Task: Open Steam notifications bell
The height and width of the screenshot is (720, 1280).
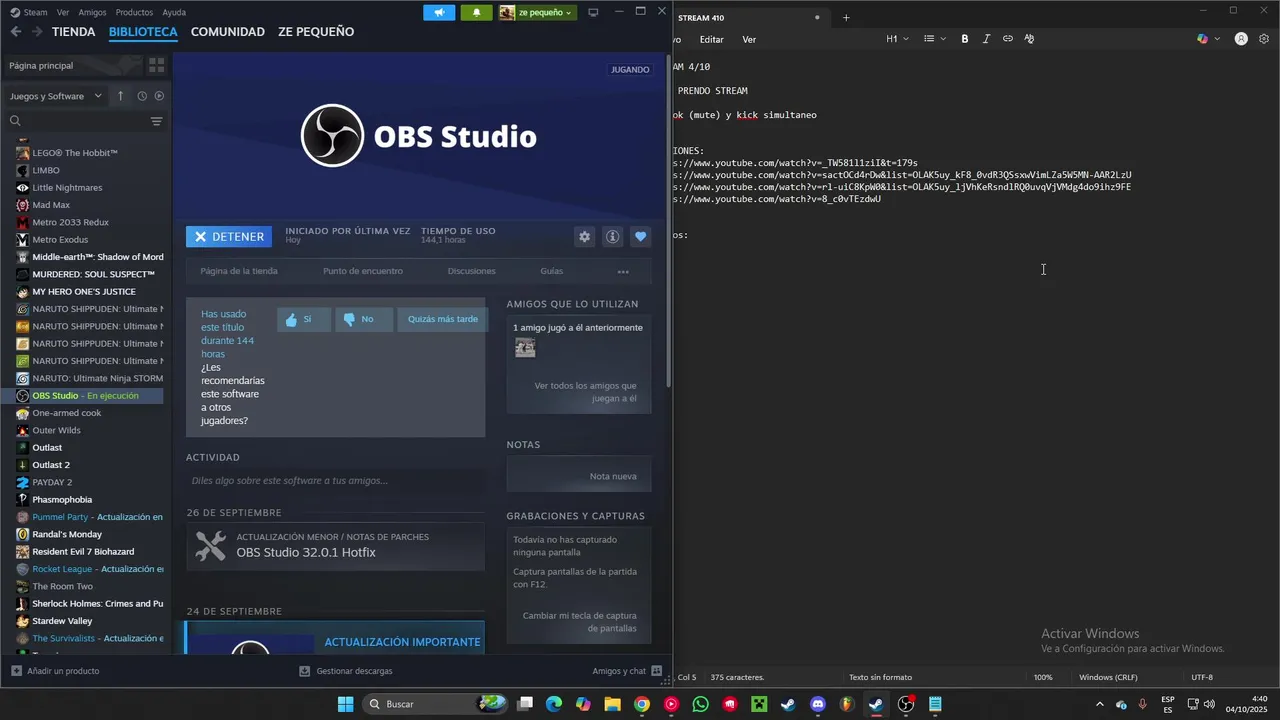Action: point(476,12)
